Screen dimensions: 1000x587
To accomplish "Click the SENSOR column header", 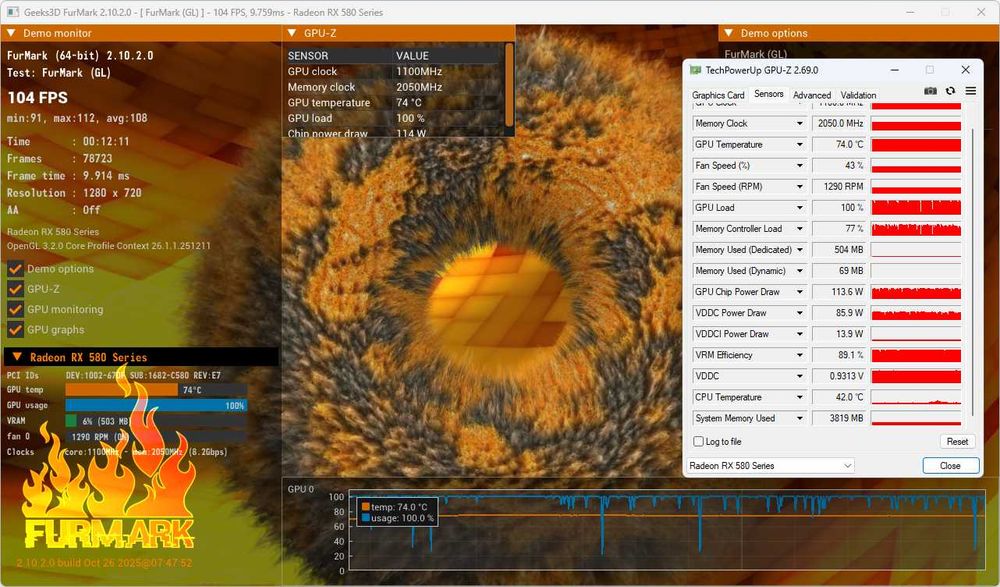I will pyautogui.click(x=308, y=56).
